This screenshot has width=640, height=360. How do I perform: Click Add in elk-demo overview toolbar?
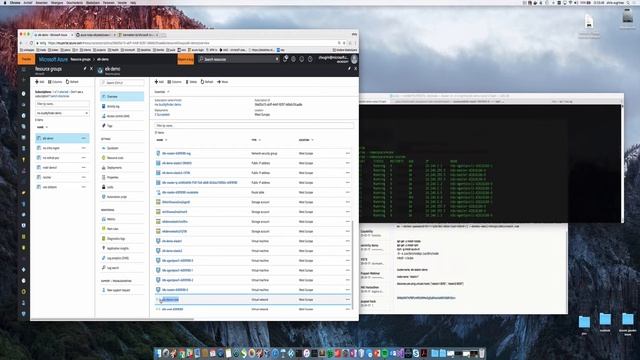[x=159, y=82]
